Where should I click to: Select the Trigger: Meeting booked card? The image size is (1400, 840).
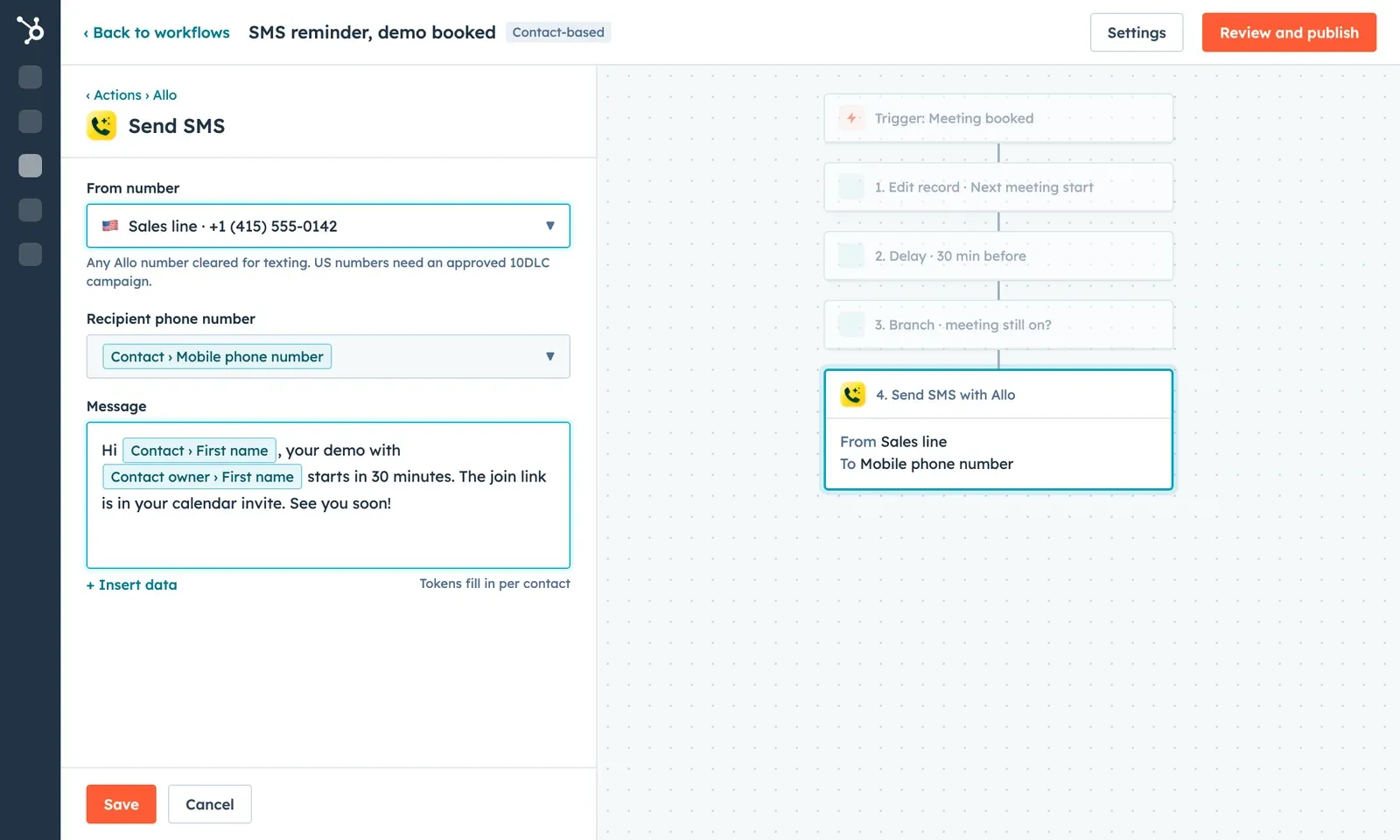coord(998,118)
